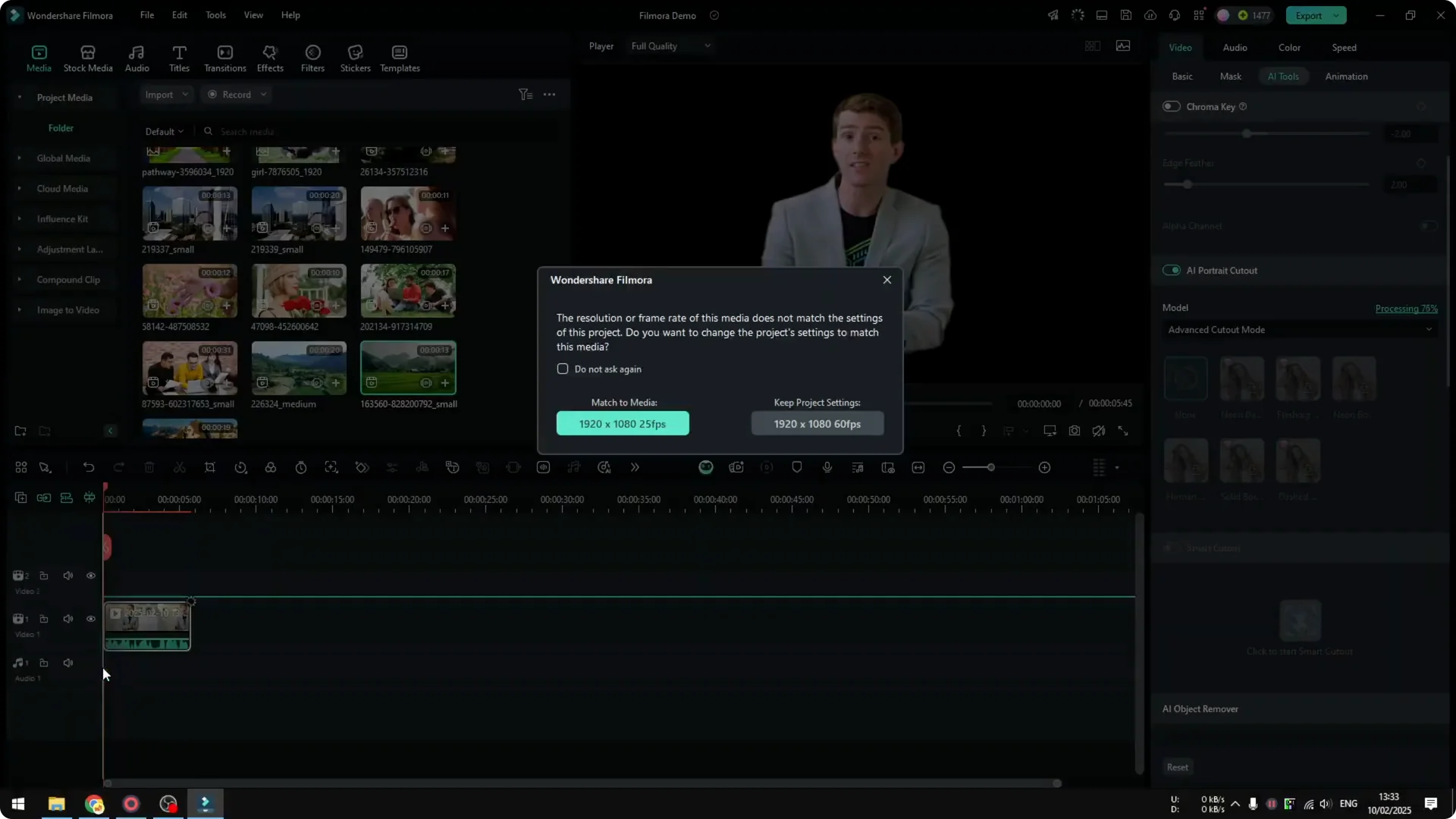
Task: Open the Effects panel
Action: coord(270,58)
